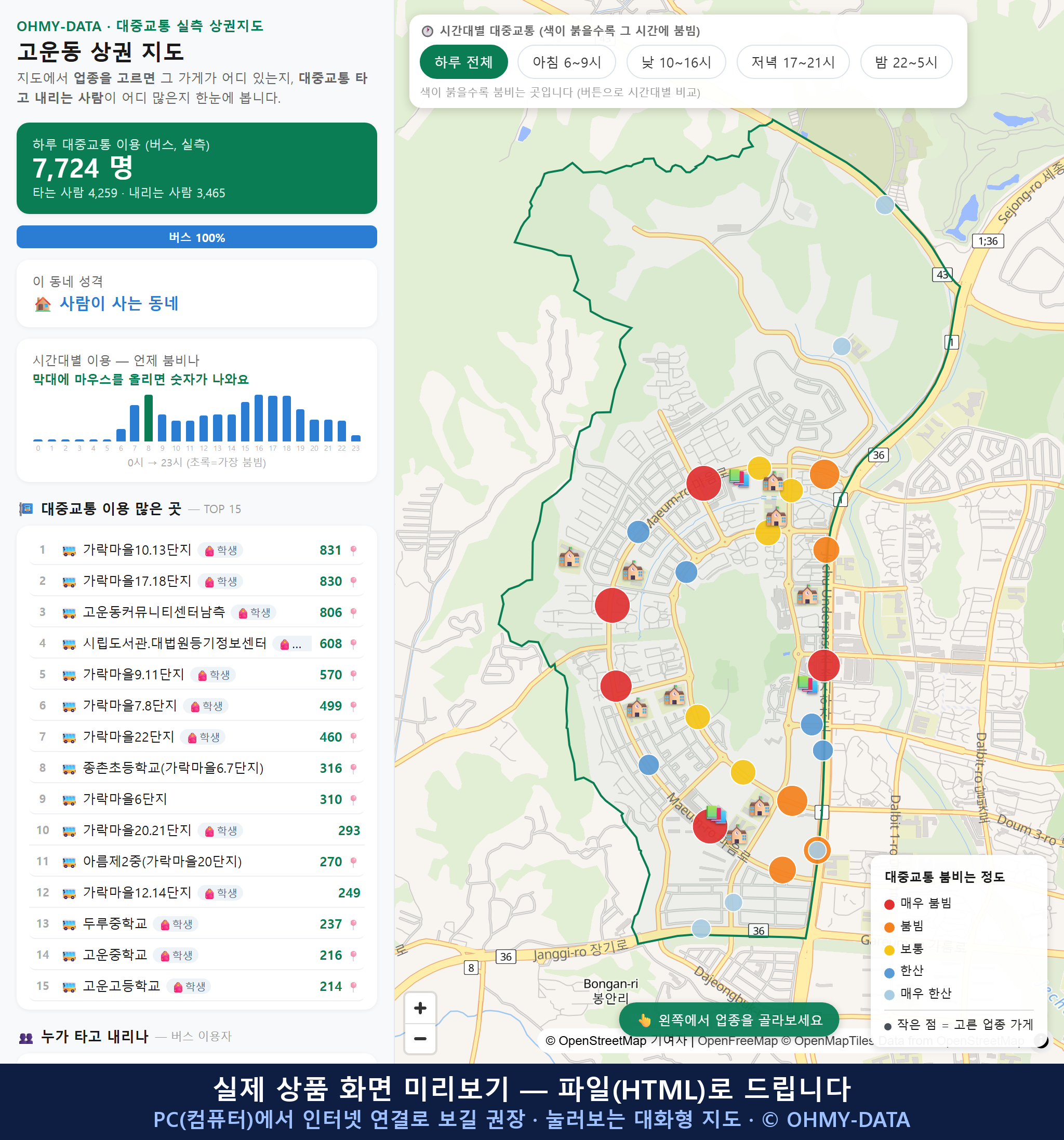Click the green peak bar at hour 8
This screenshot has width=1064, height=1140.
tap(149, 418)
